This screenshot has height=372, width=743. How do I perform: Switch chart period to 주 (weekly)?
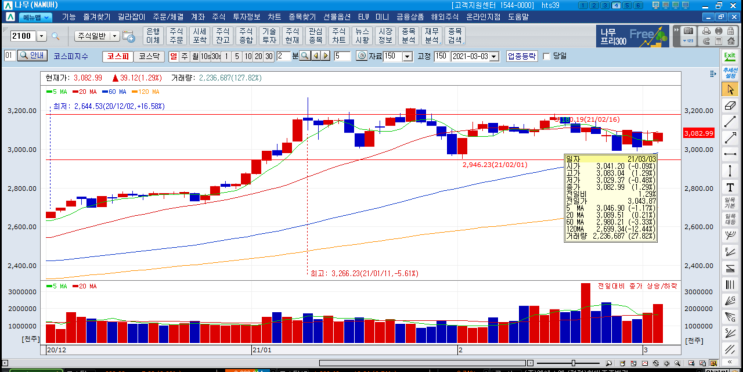point(184,56)
